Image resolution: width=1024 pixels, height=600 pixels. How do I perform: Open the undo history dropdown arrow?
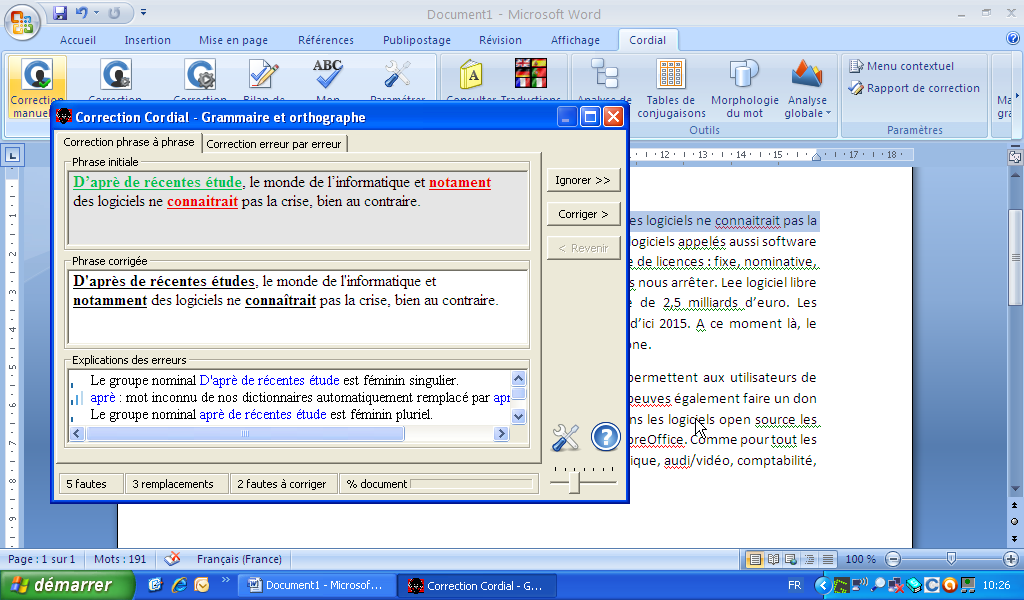(96, 12)
